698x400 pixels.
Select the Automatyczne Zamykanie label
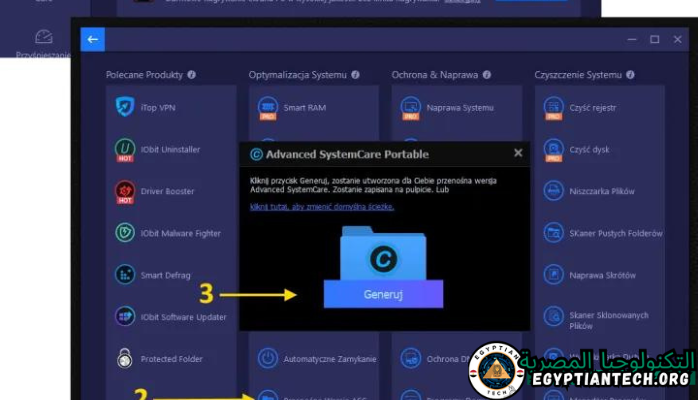click(330, 359)
